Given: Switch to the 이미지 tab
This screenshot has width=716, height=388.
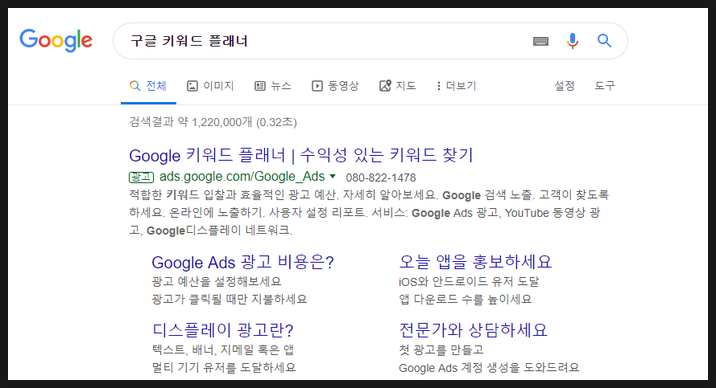Looking at the screenshot, I should [x=211, y=86].
